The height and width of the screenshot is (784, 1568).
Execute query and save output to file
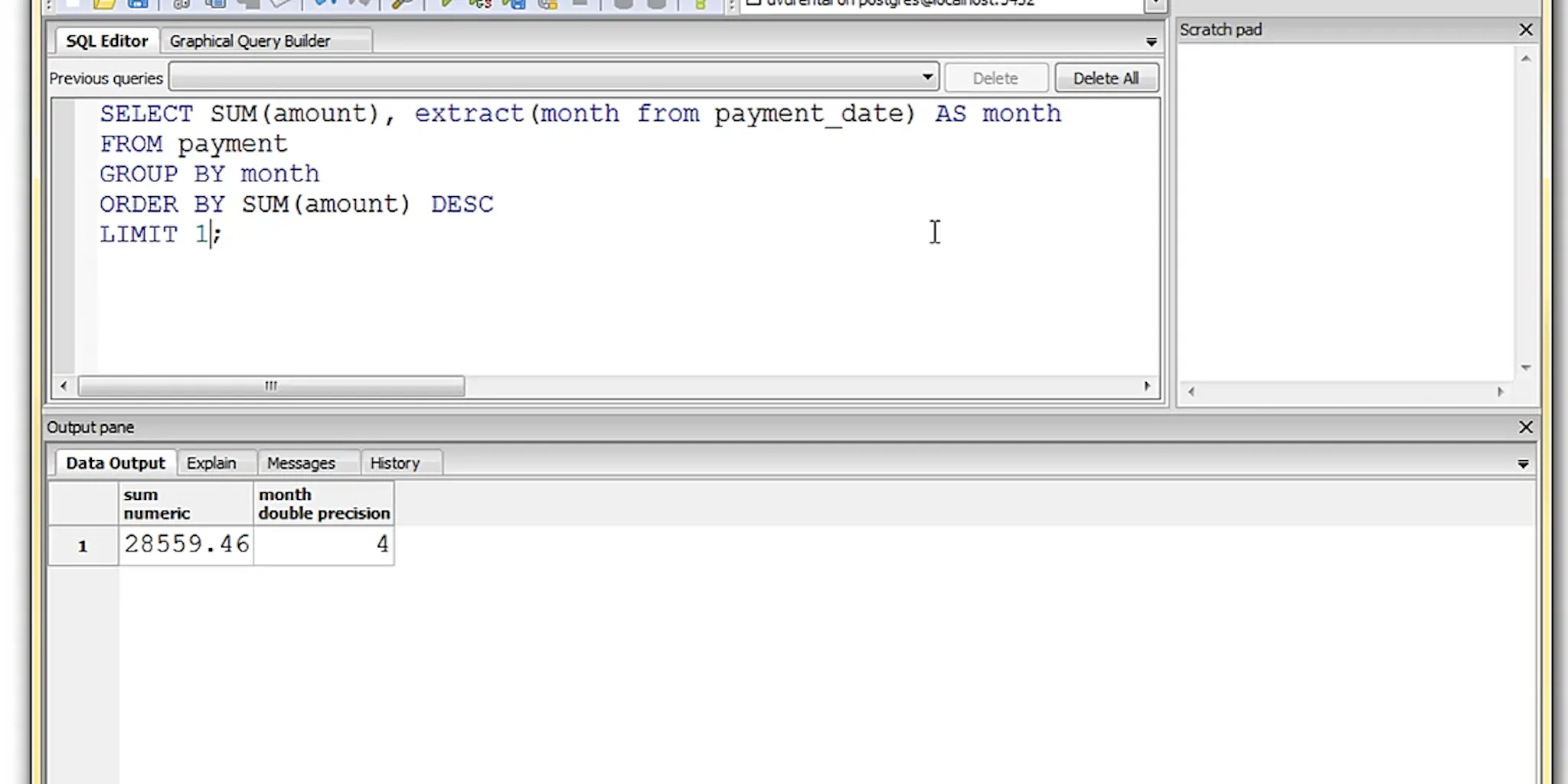[514, 5]
